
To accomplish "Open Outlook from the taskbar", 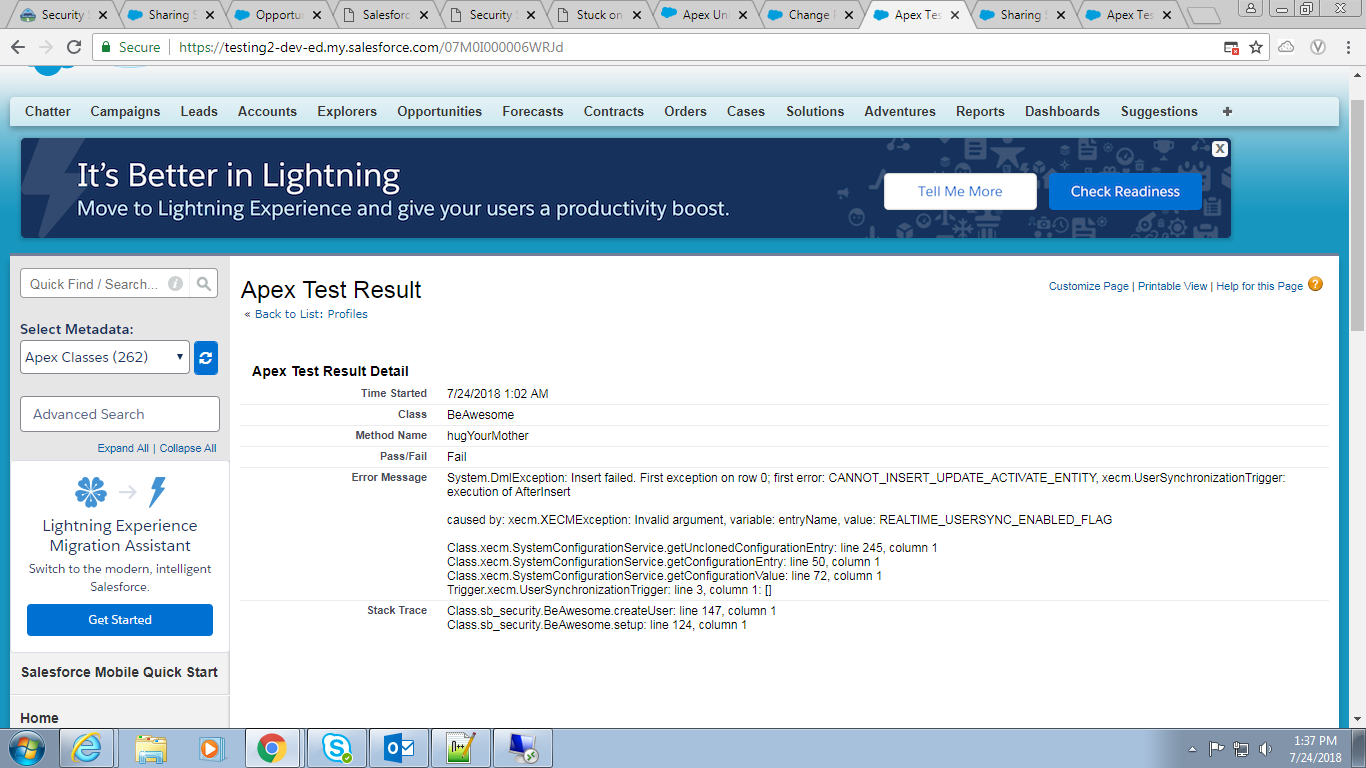I will tap(399, 748).
